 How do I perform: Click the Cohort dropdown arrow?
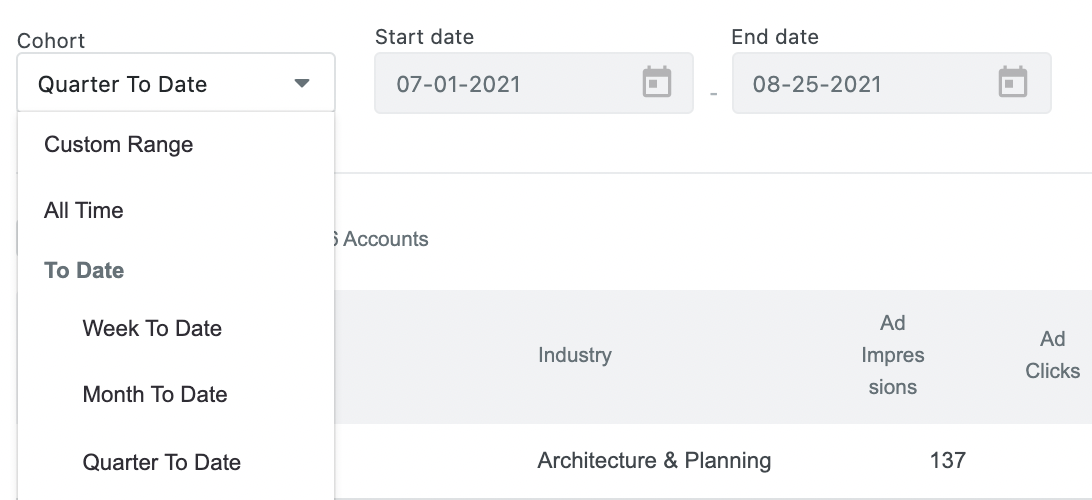pos(302,84)
